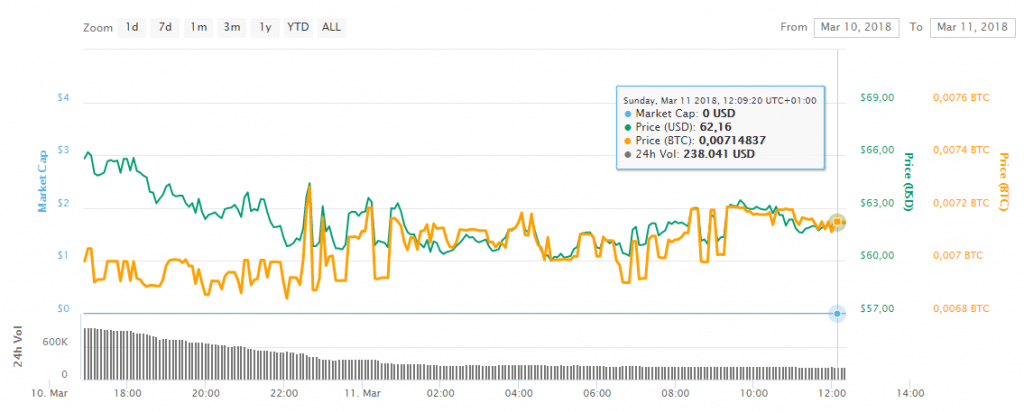Select the YTD zoom button

click(298, 27)
